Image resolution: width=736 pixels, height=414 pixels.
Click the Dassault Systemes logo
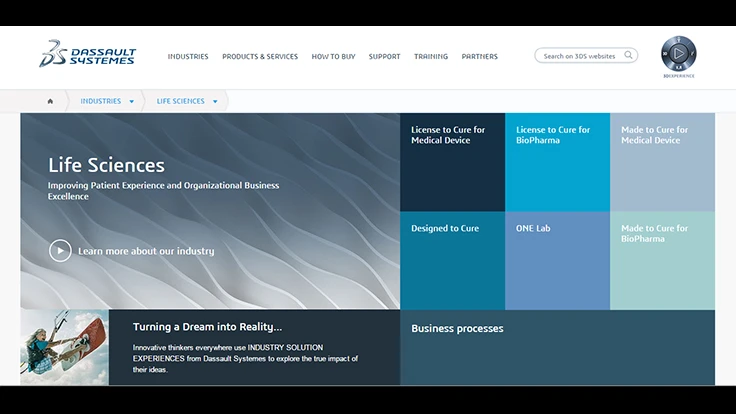[x=87, y=55]
